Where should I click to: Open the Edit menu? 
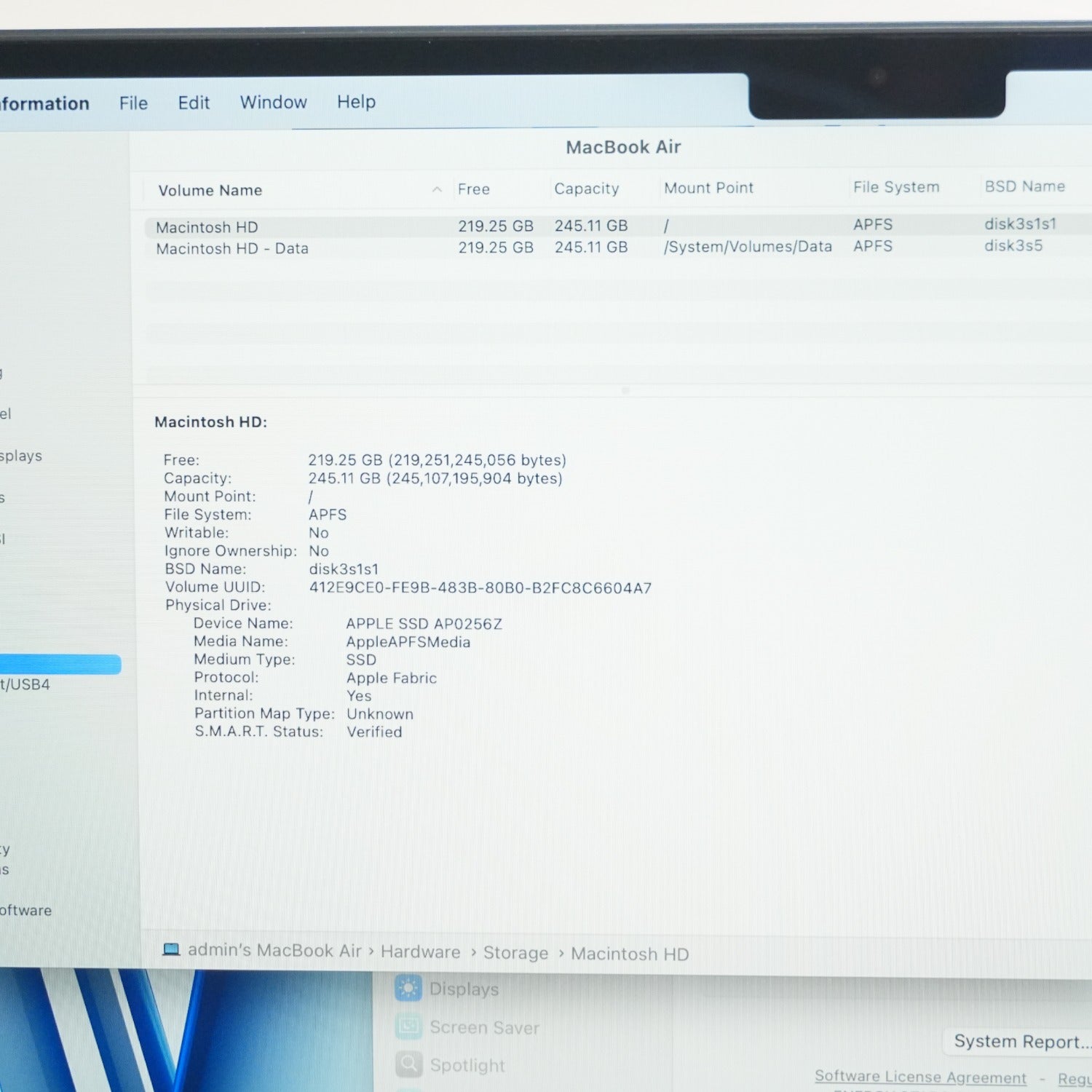(x=194, y=103)
